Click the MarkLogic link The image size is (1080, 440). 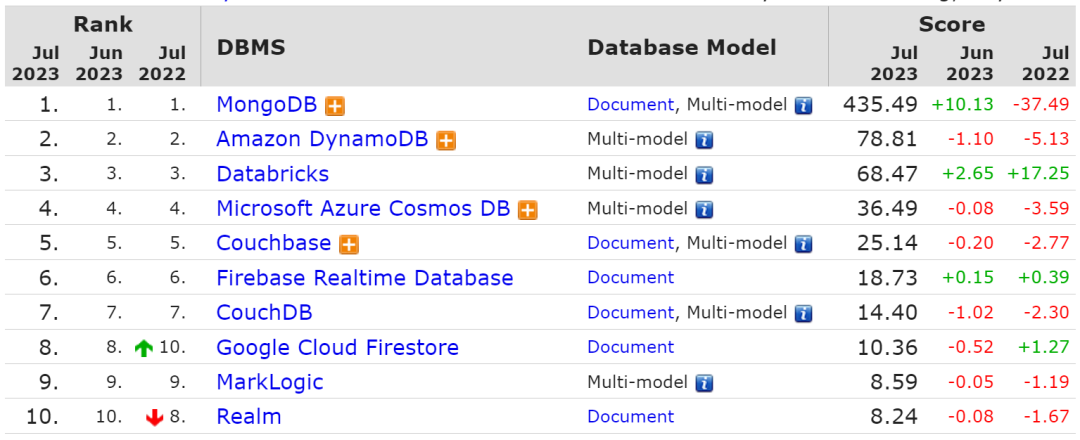269,382
